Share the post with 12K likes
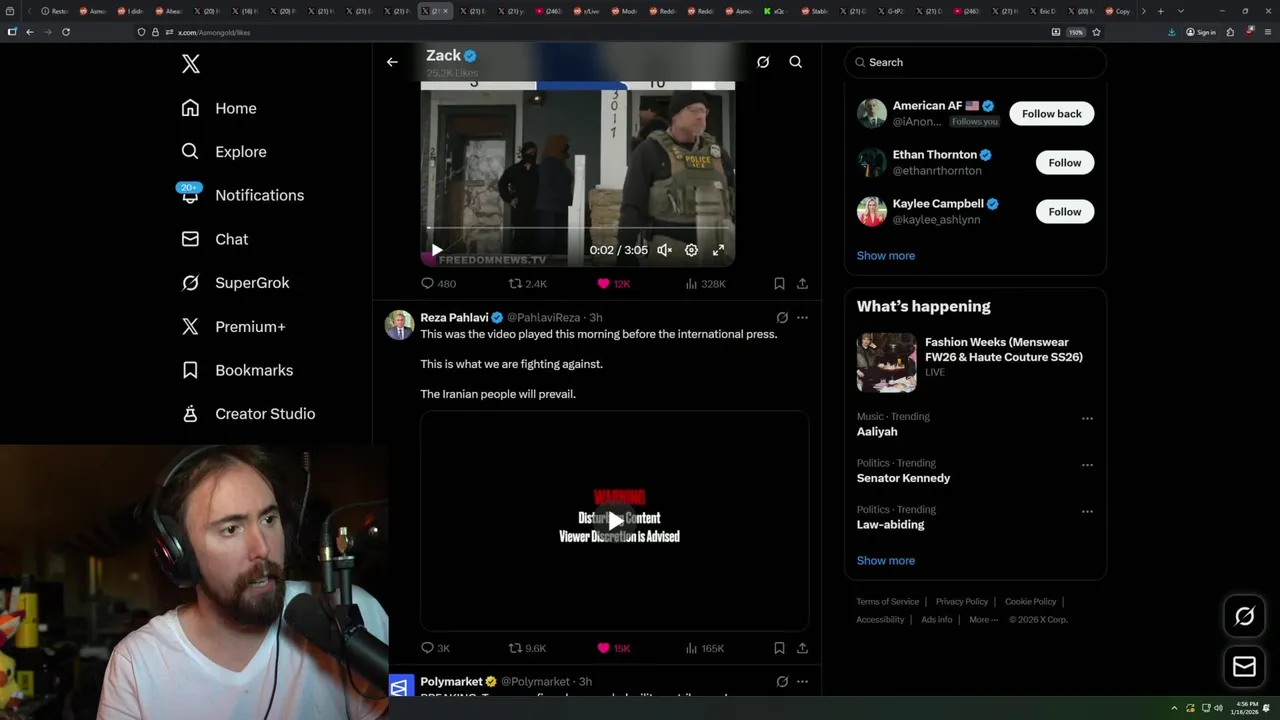Image resolution: width=1280 pixels, height=720 pixels. point(802,284)
